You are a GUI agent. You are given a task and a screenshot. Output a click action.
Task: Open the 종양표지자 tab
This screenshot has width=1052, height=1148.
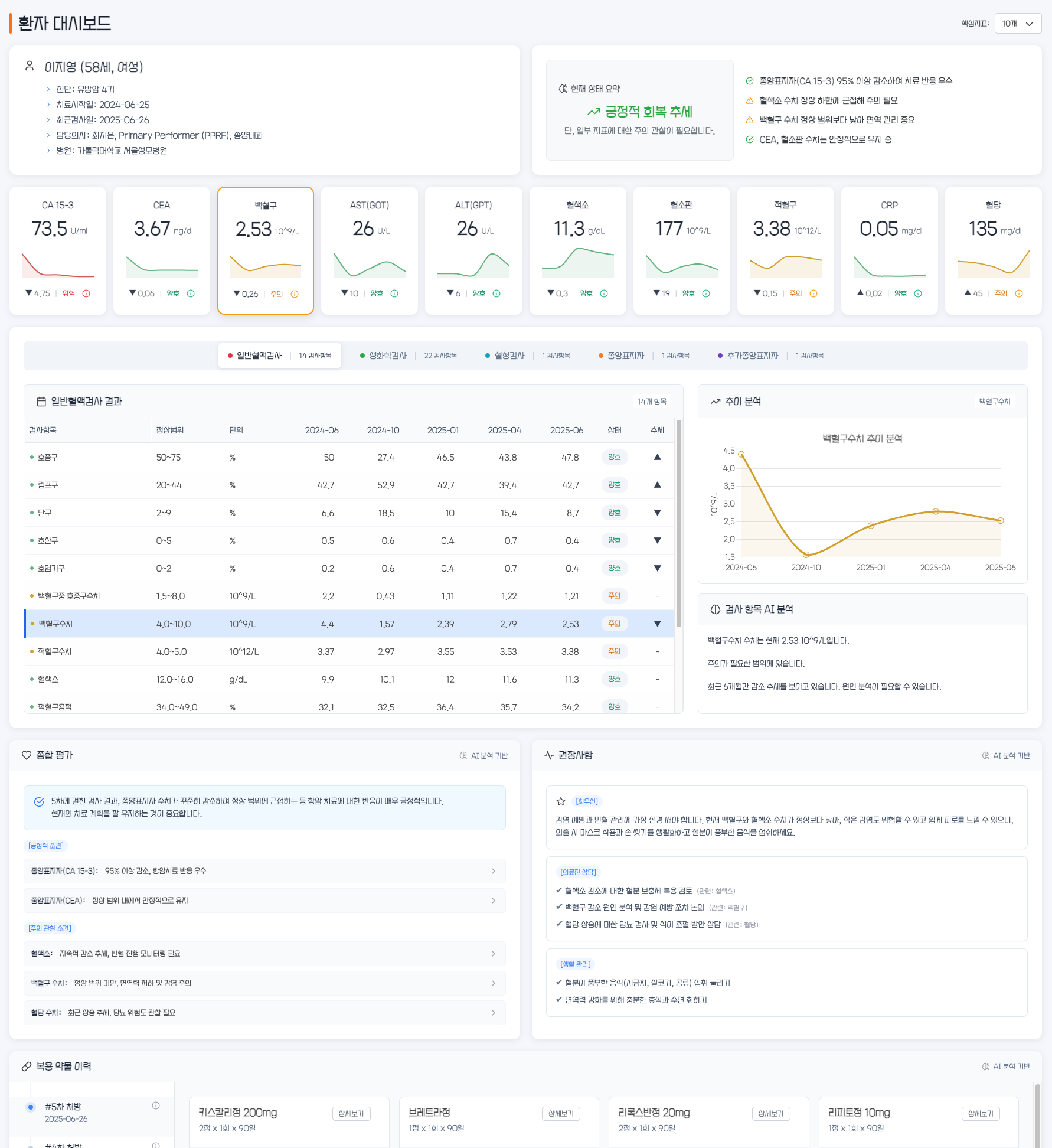pos(626,356)
